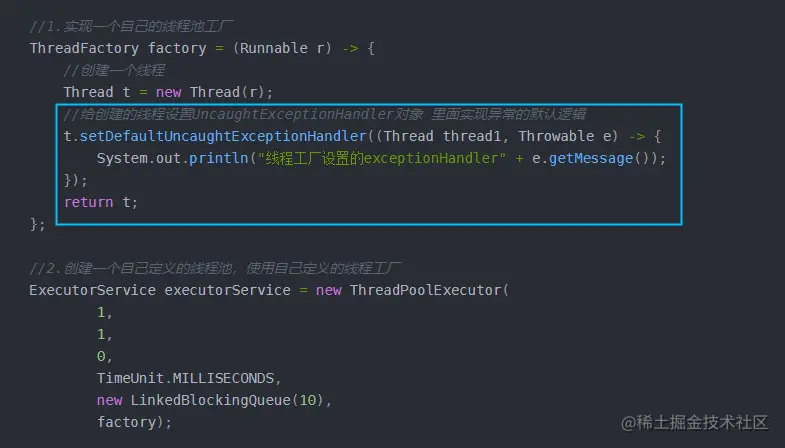Click the 'ThreadFactory factory' declaration line

[x=202, y=48]
